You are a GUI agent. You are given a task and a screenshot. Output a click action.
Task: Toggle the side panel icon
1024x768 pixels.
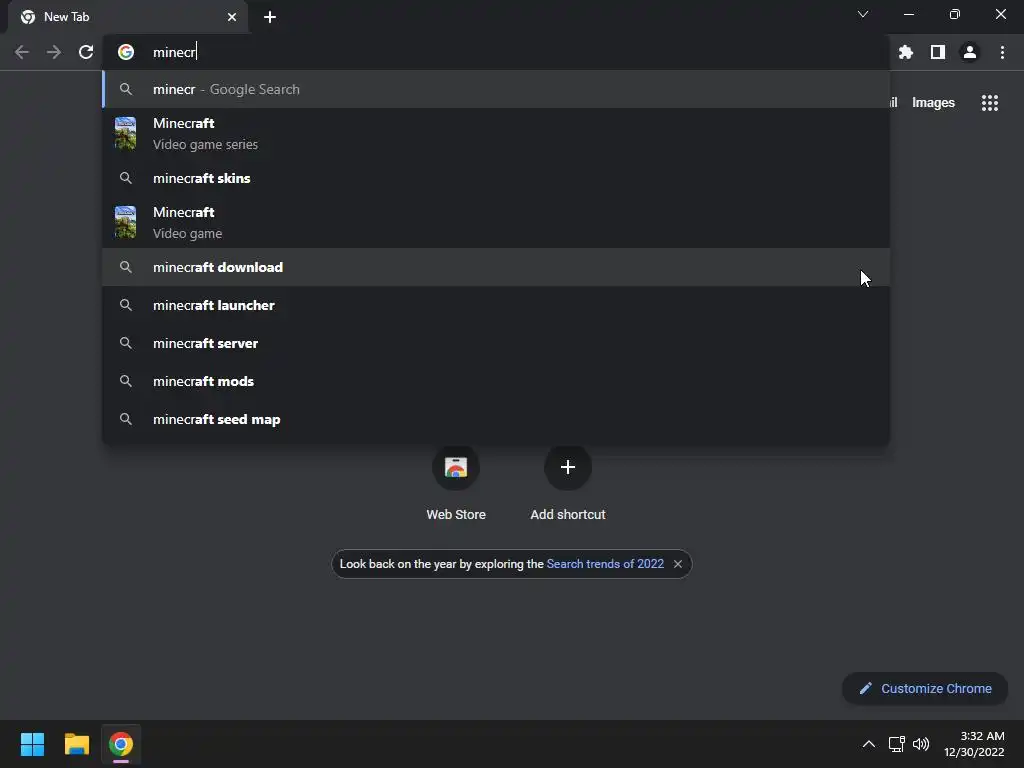[938, 52]
